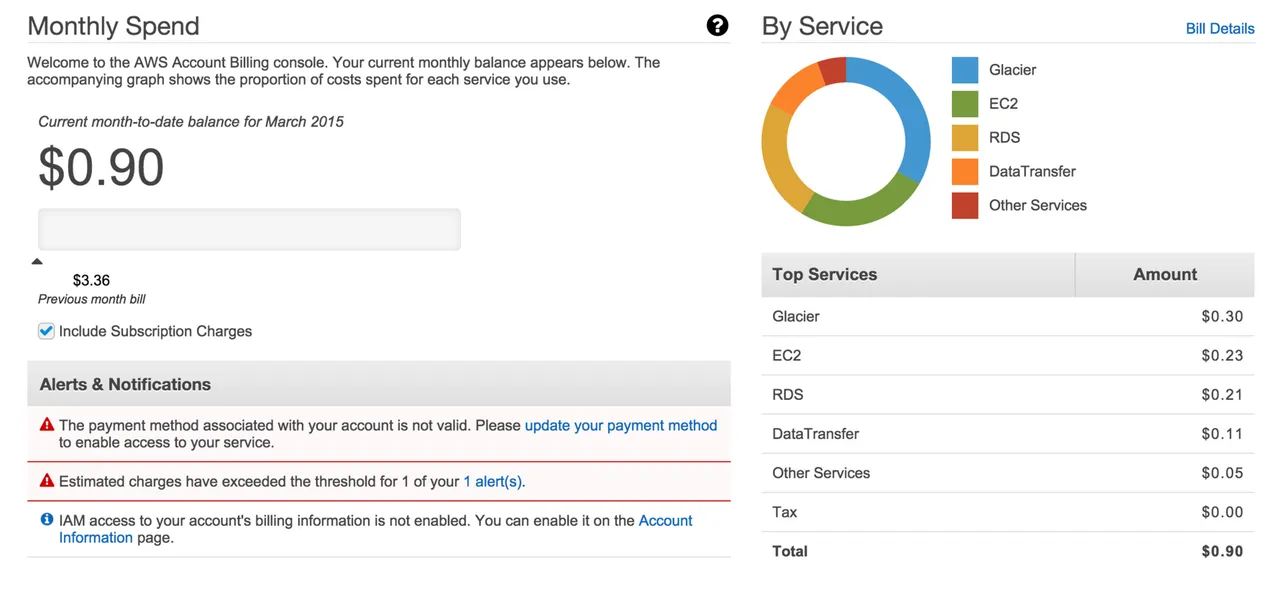Image resolution: width=1280 pixels, height=613 pixels.
Task: Click the DataTransfer orange legend swatch
Action: coord(965,171)
